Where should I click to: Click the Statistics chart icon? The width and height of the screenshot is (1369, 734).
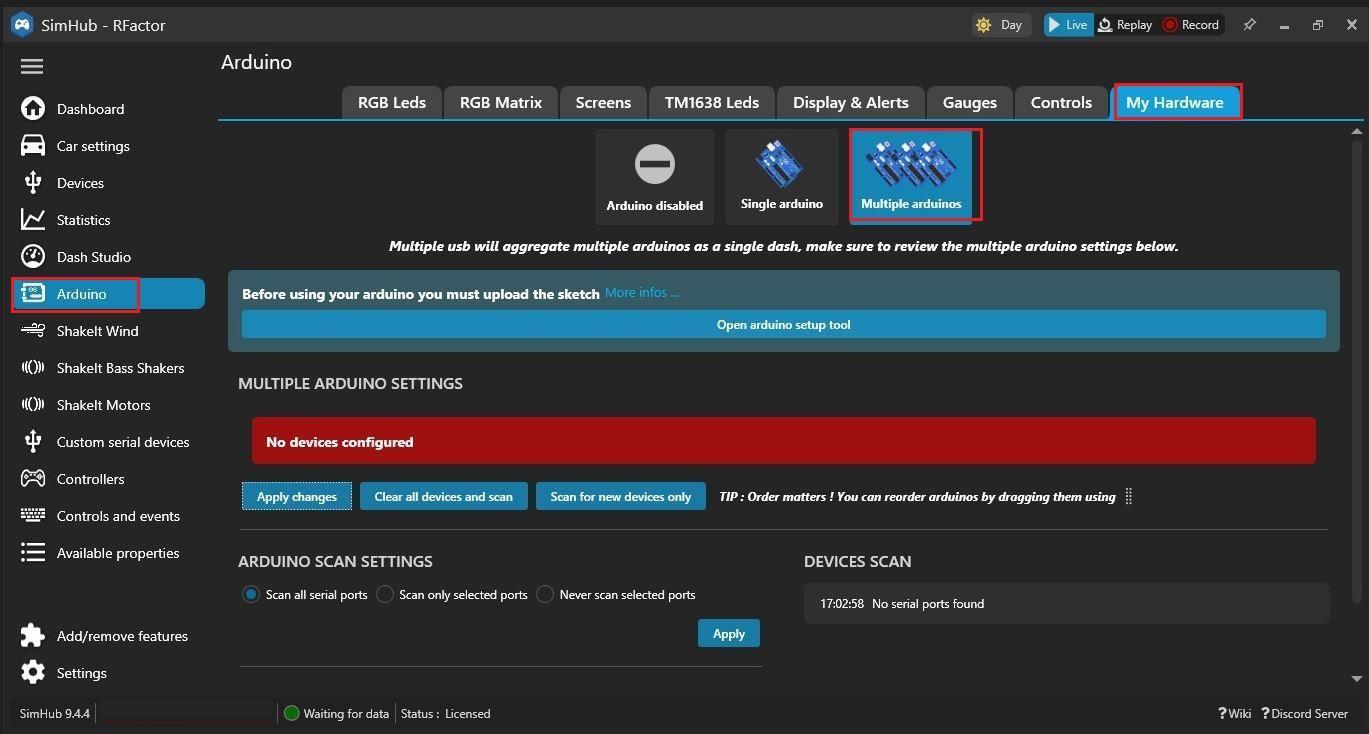(x=33, y=219)
